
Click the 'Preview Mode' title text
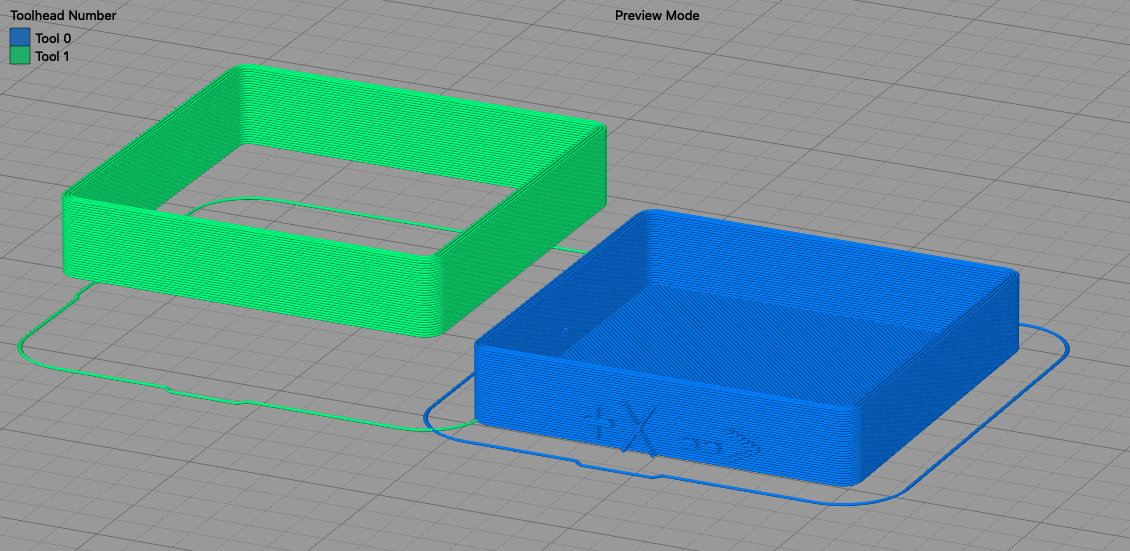[x=657, y=15]
